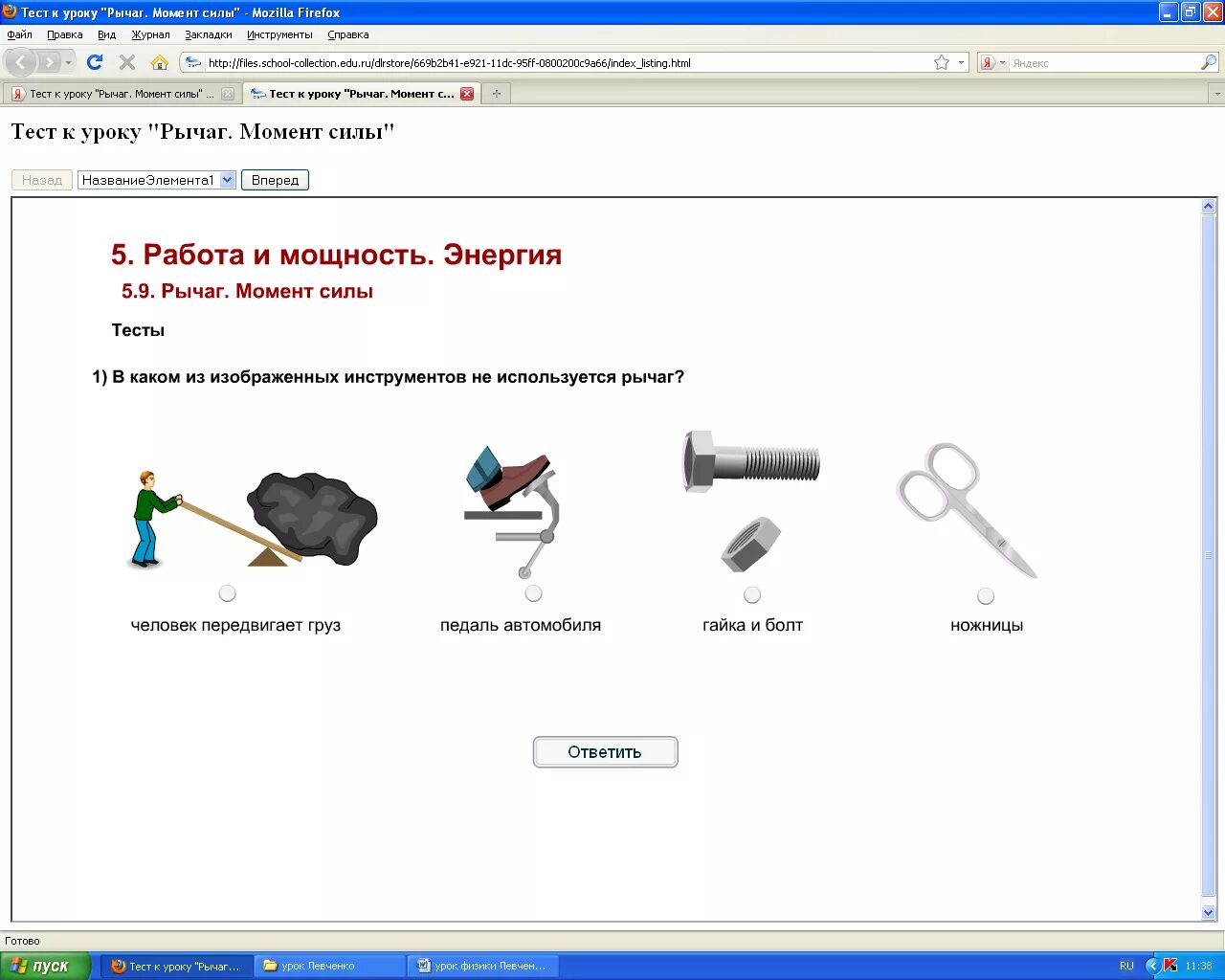Open the Вид menu
This screenshot has height=980, width=1225.
[x=107, y=34]
